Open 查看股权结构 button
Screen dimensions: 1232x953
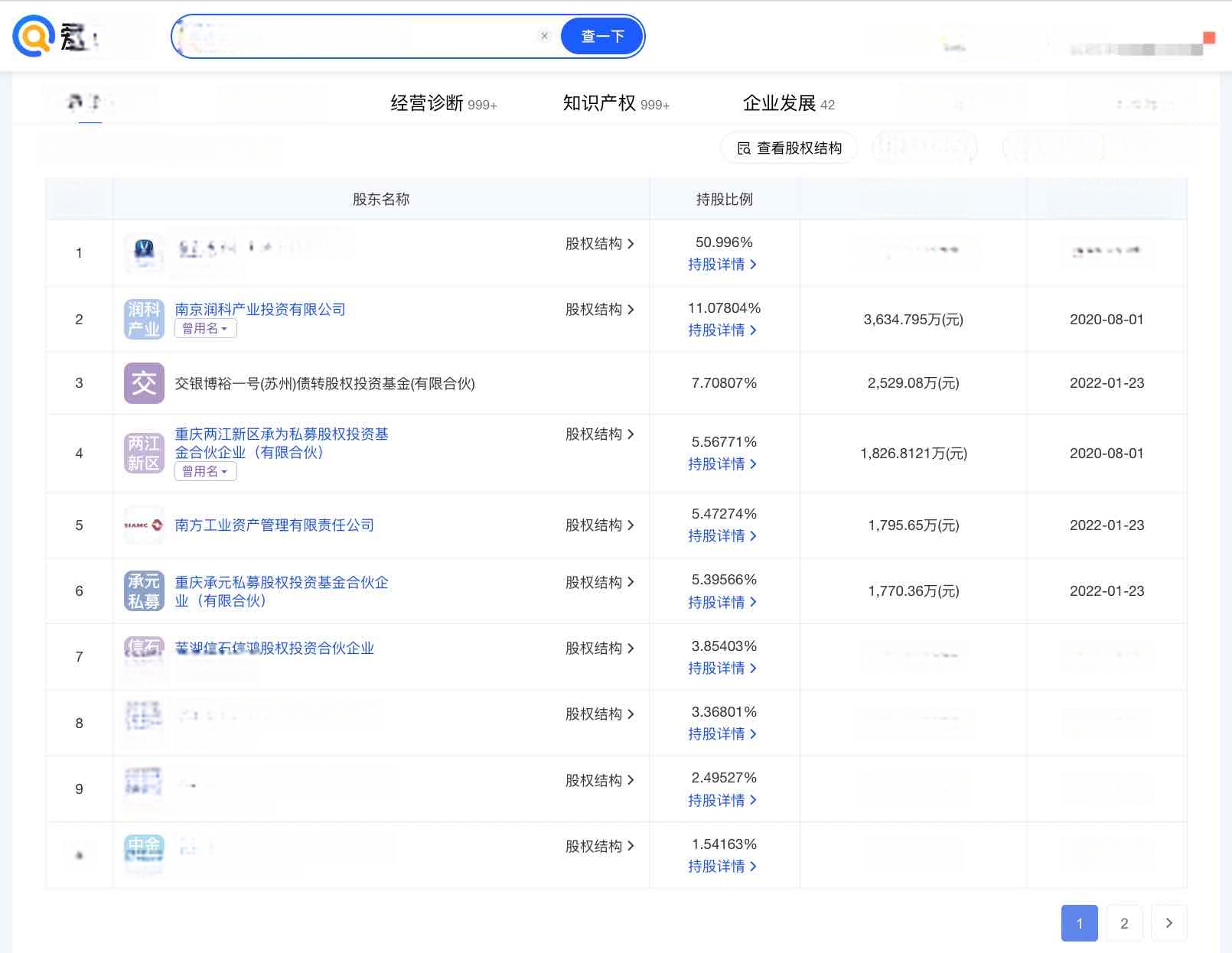(x=789, y=148)
